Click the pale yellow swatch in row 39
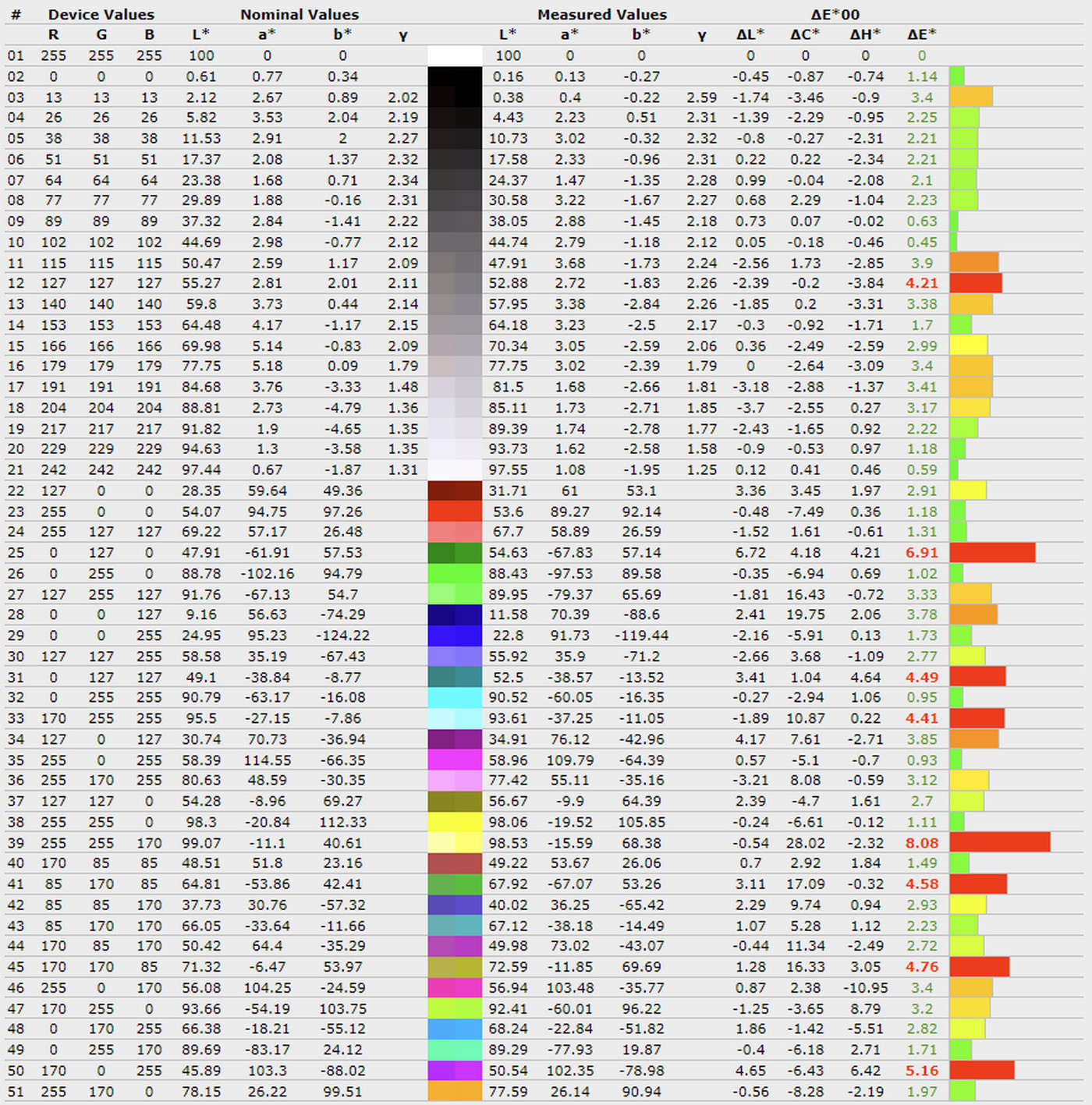The image size is (1092, 1105). [455, 843]
